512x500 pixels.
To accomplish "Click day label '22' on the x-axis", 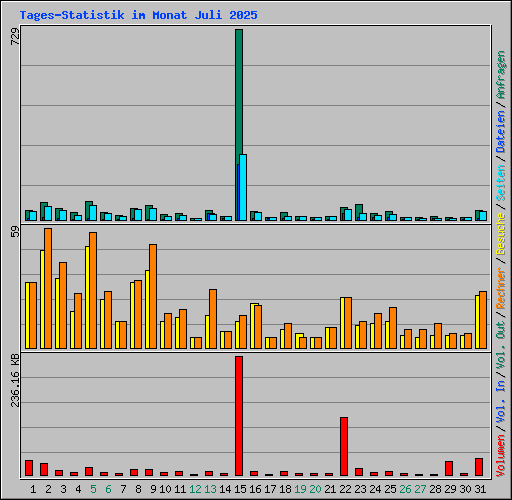I will tap(345, 489).
